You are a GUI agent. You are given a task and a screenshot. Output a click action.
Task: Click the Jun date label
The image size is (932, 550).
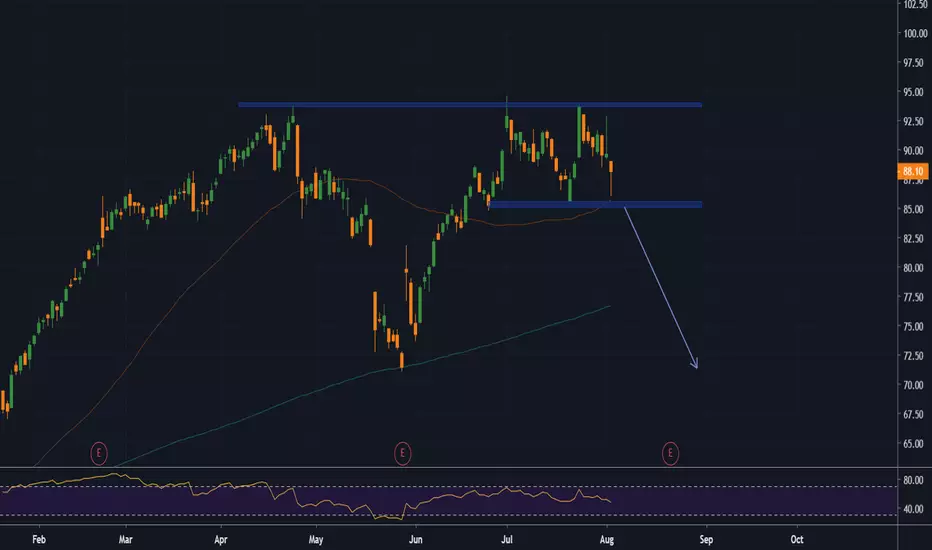pos(415,540)
